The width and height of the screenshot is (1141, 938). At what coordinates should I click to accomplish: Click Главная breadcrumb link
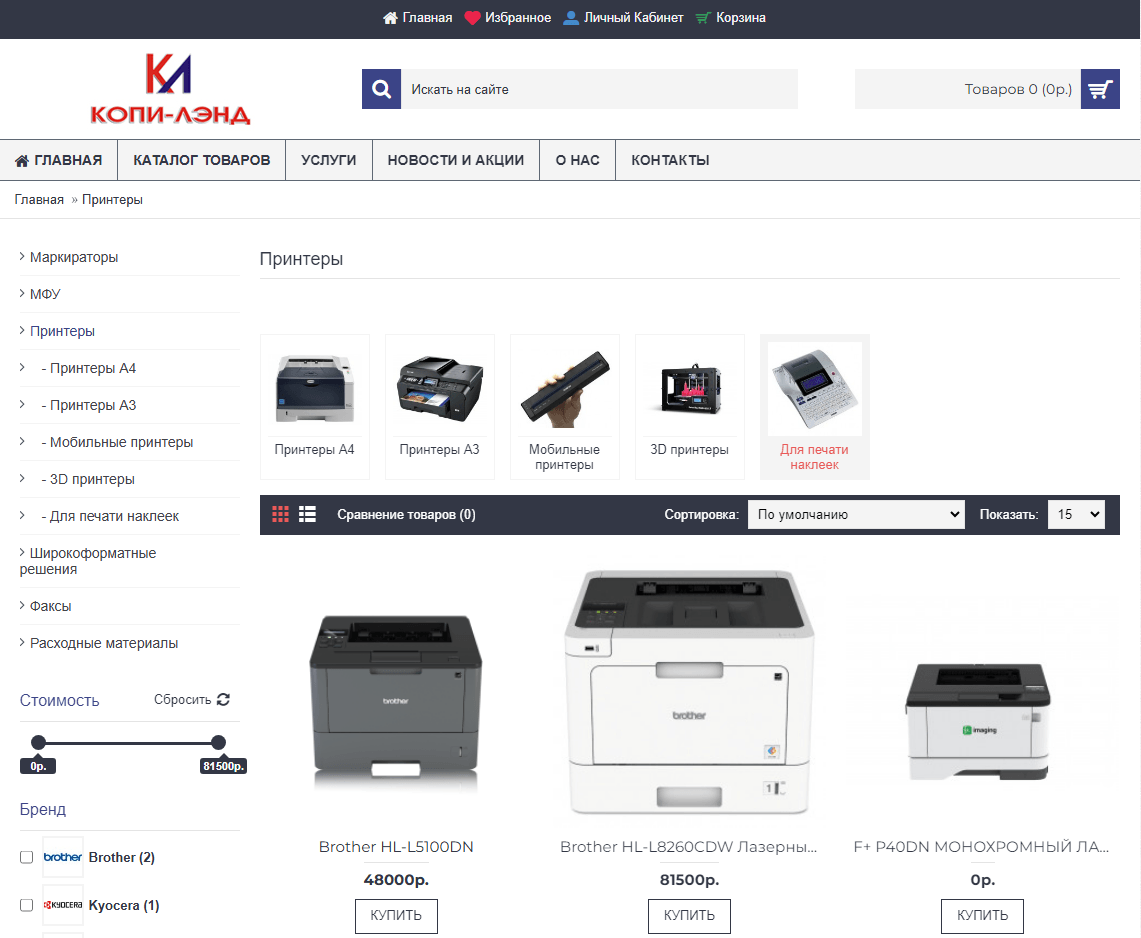pos(39,199)
